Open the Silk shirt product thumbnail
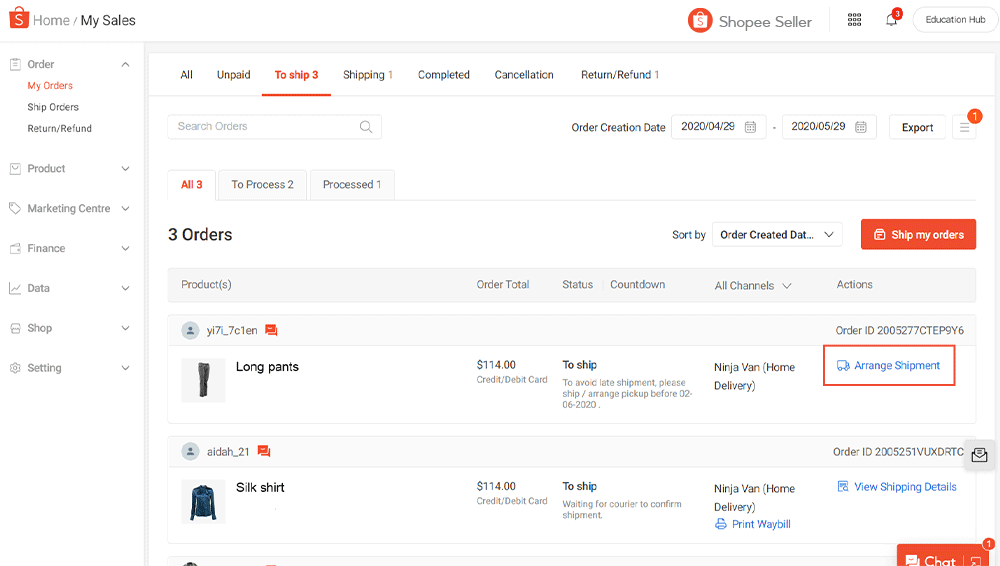 coord(203,501)
